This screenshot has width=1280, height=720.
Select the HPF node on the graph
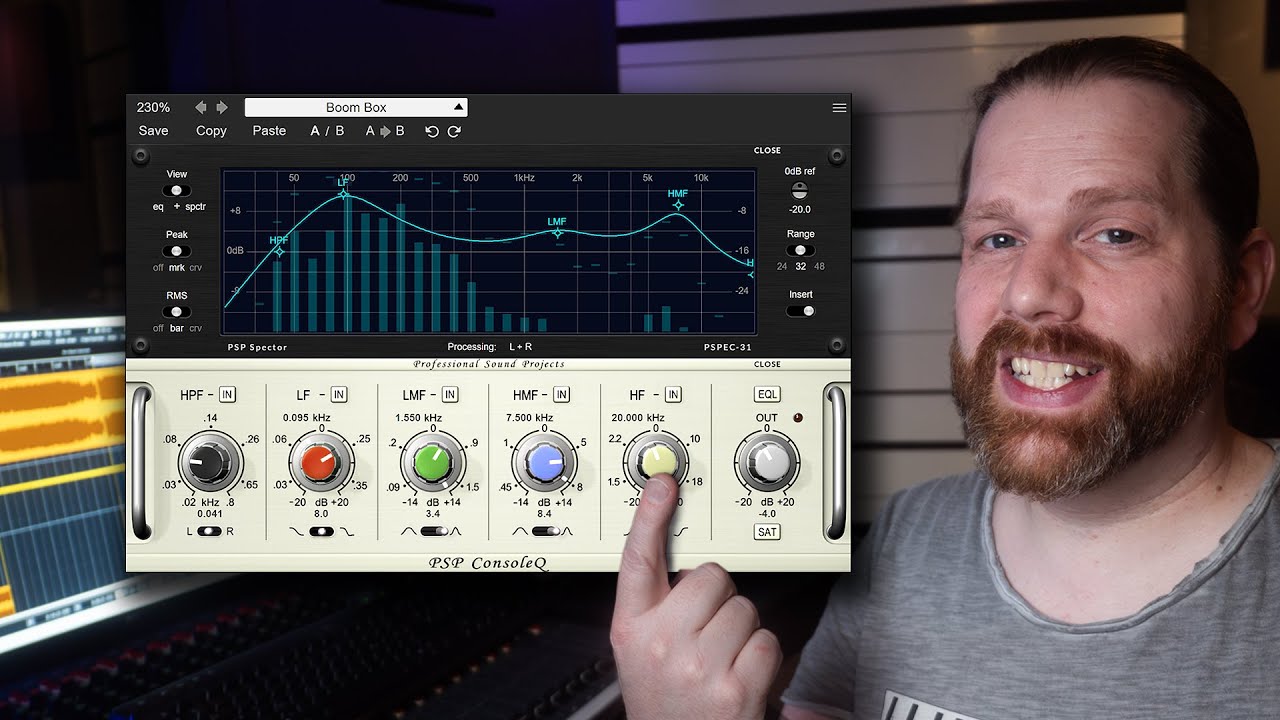(x=279, y=251)
